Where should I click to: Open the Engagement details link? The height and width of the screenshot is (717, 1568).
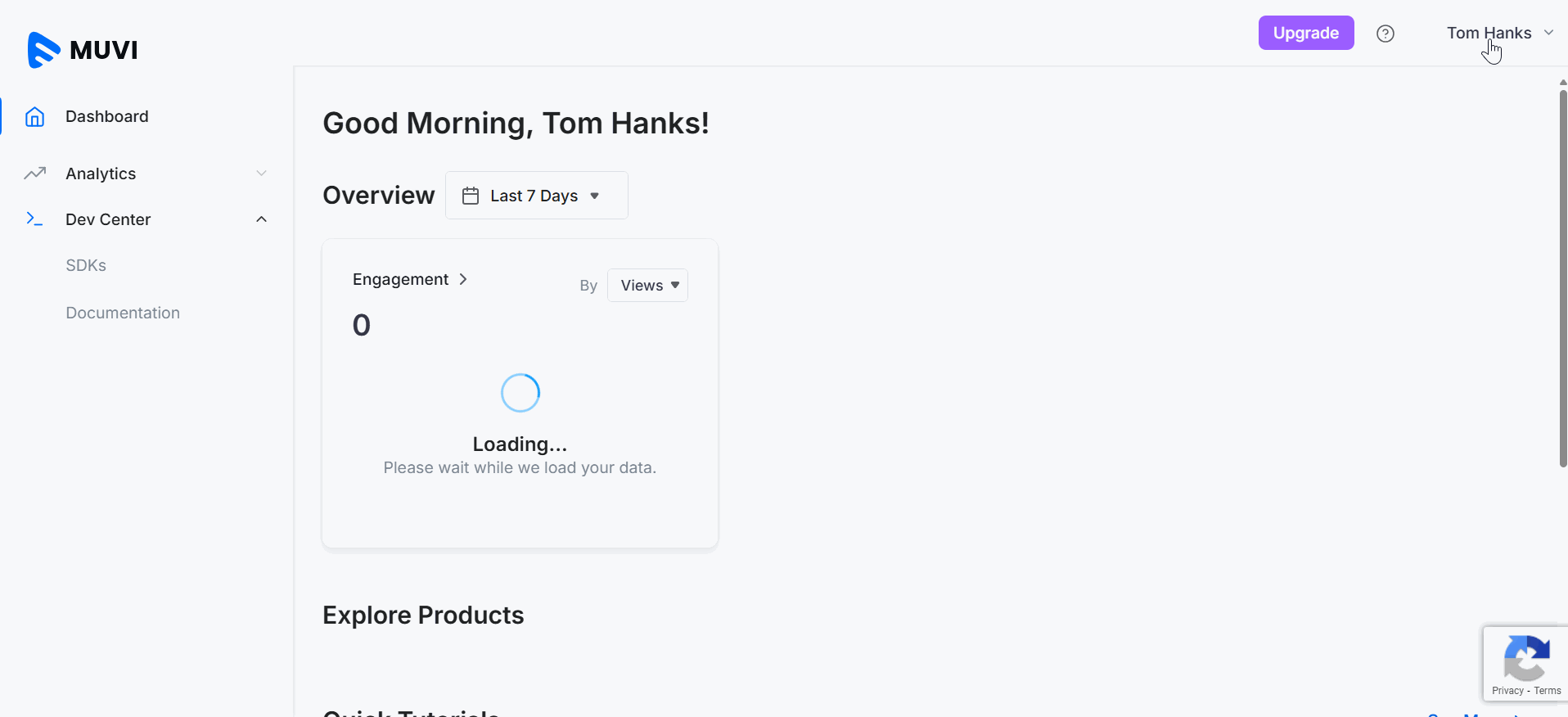coord(400,279)
